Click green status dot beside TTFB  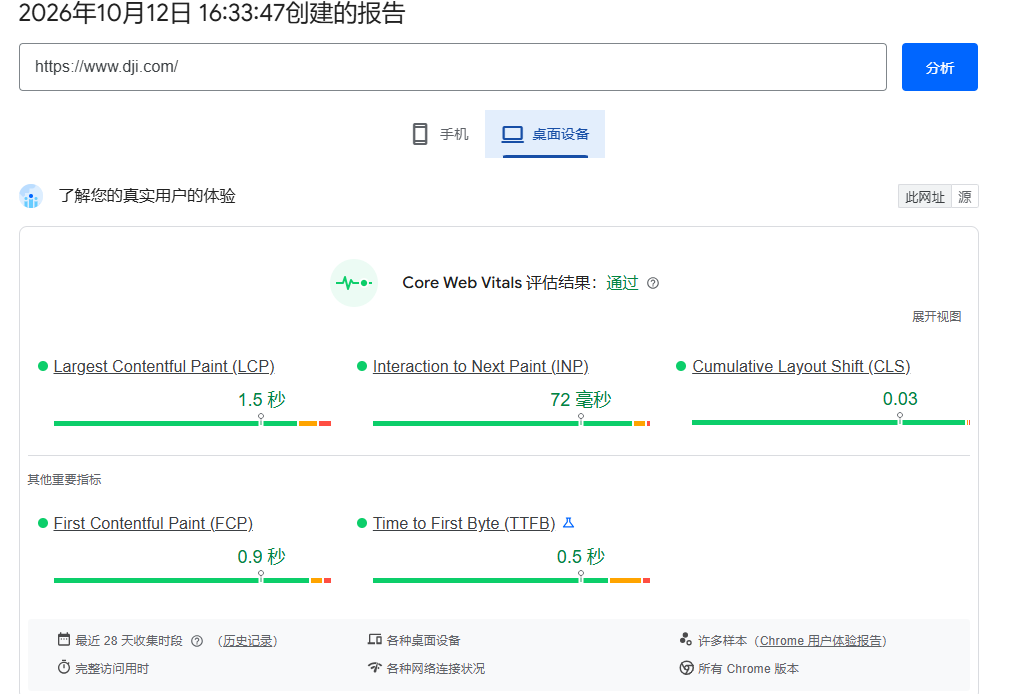tap(361, 523)
